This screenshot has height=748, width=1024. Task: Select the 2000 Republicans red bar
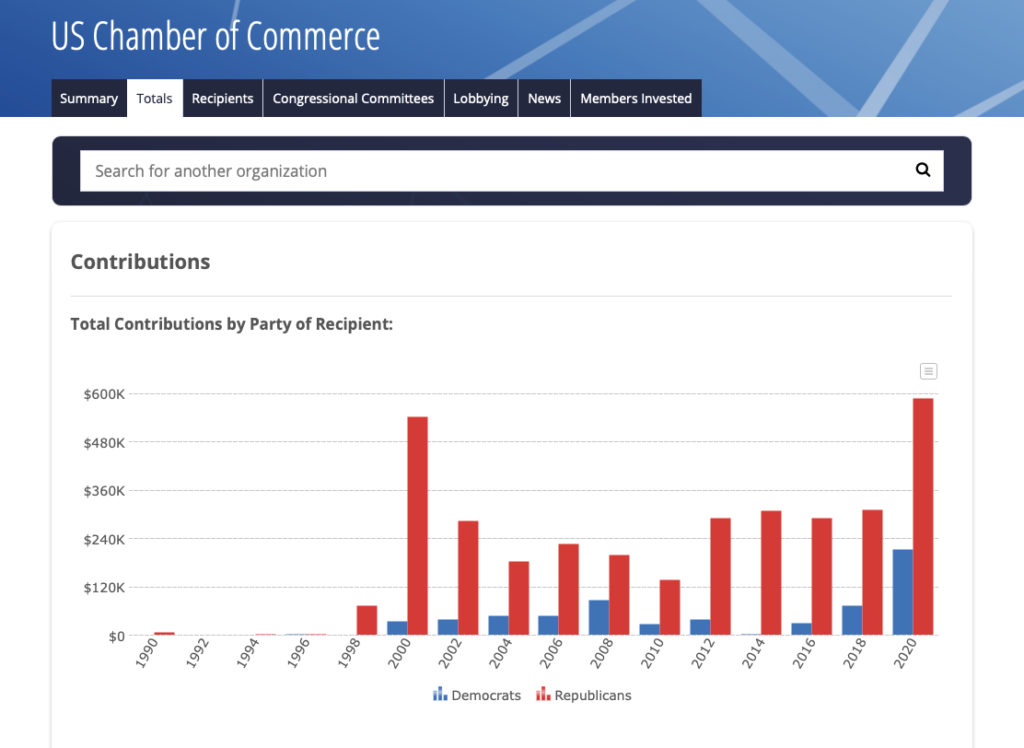(417, 525)
